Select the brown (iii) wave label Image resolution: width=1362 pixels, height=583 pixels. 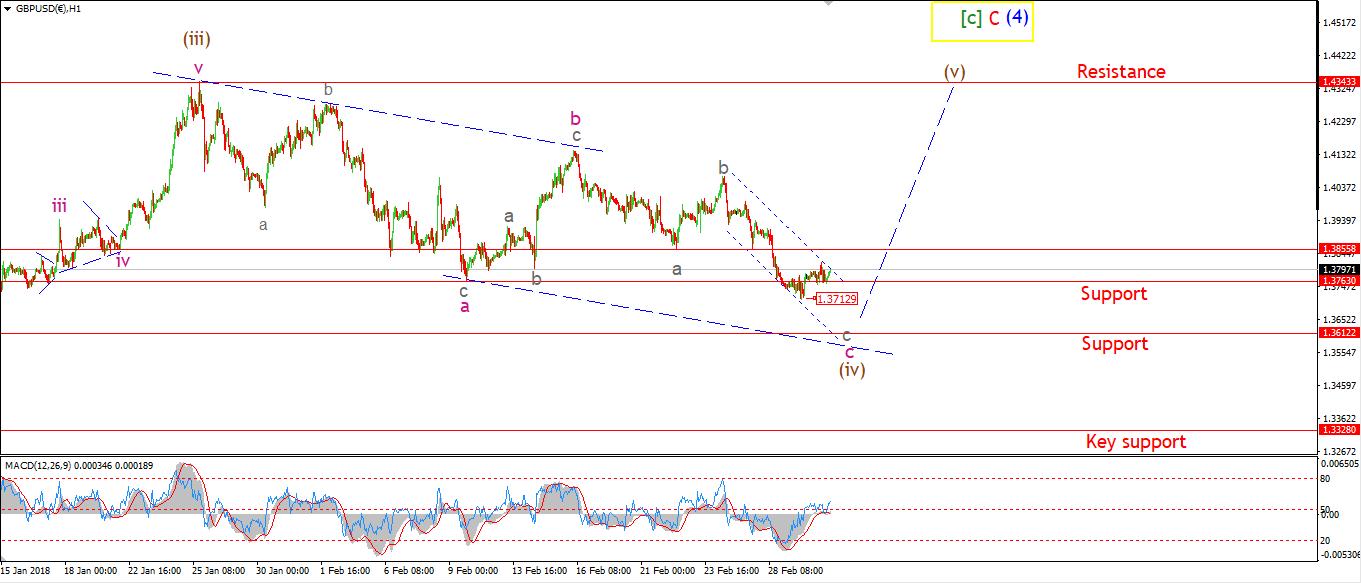tap(196, 39)
